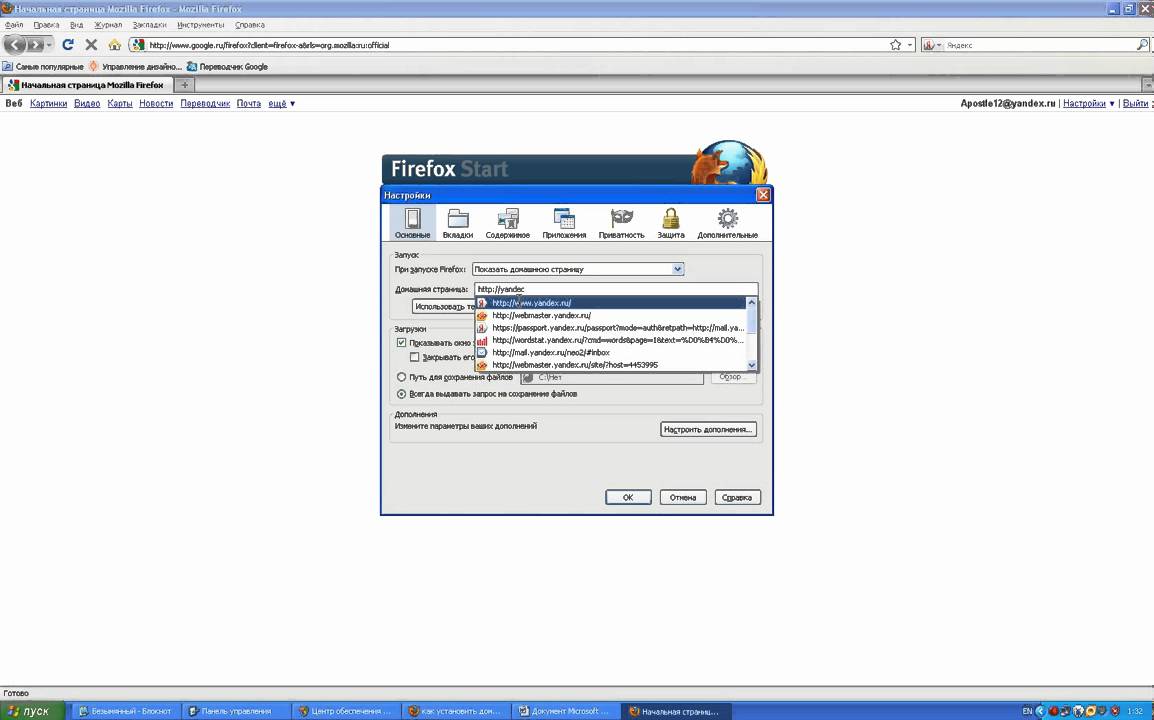Toggle Закрывать его checkbox

[414, 357]
